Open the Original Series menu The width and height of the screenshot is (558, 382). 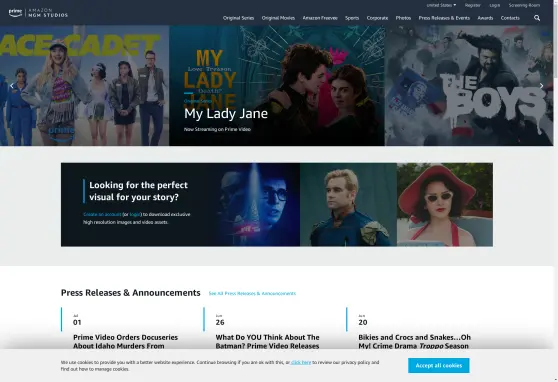pyautogui.click(x=238, y=18)
